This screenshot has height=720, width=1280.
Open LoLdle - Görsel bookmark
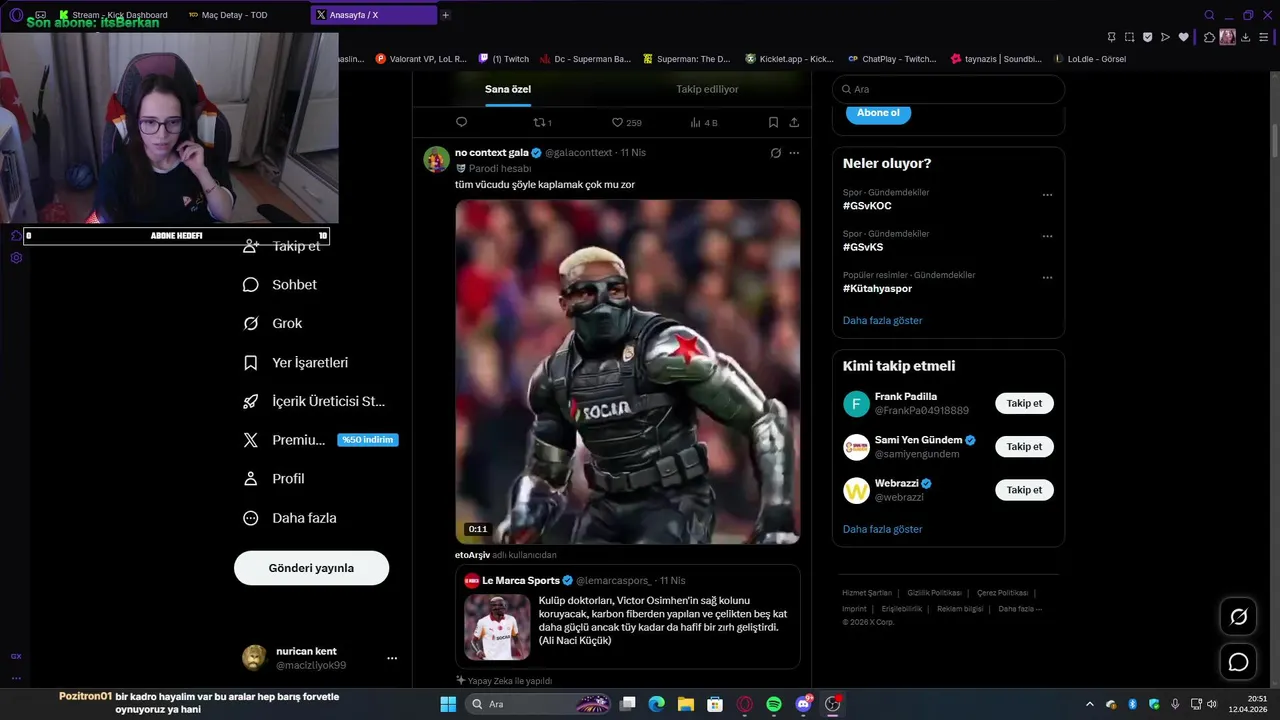1090,59
